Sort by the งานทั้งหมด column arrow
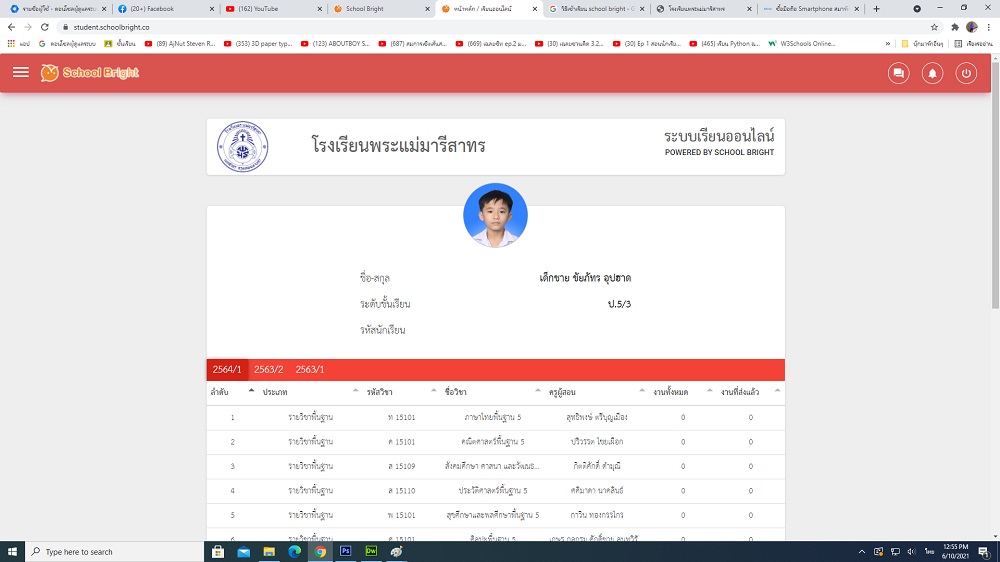The image size is (1000, 562). pyautogui.click(x=709, y=390)
